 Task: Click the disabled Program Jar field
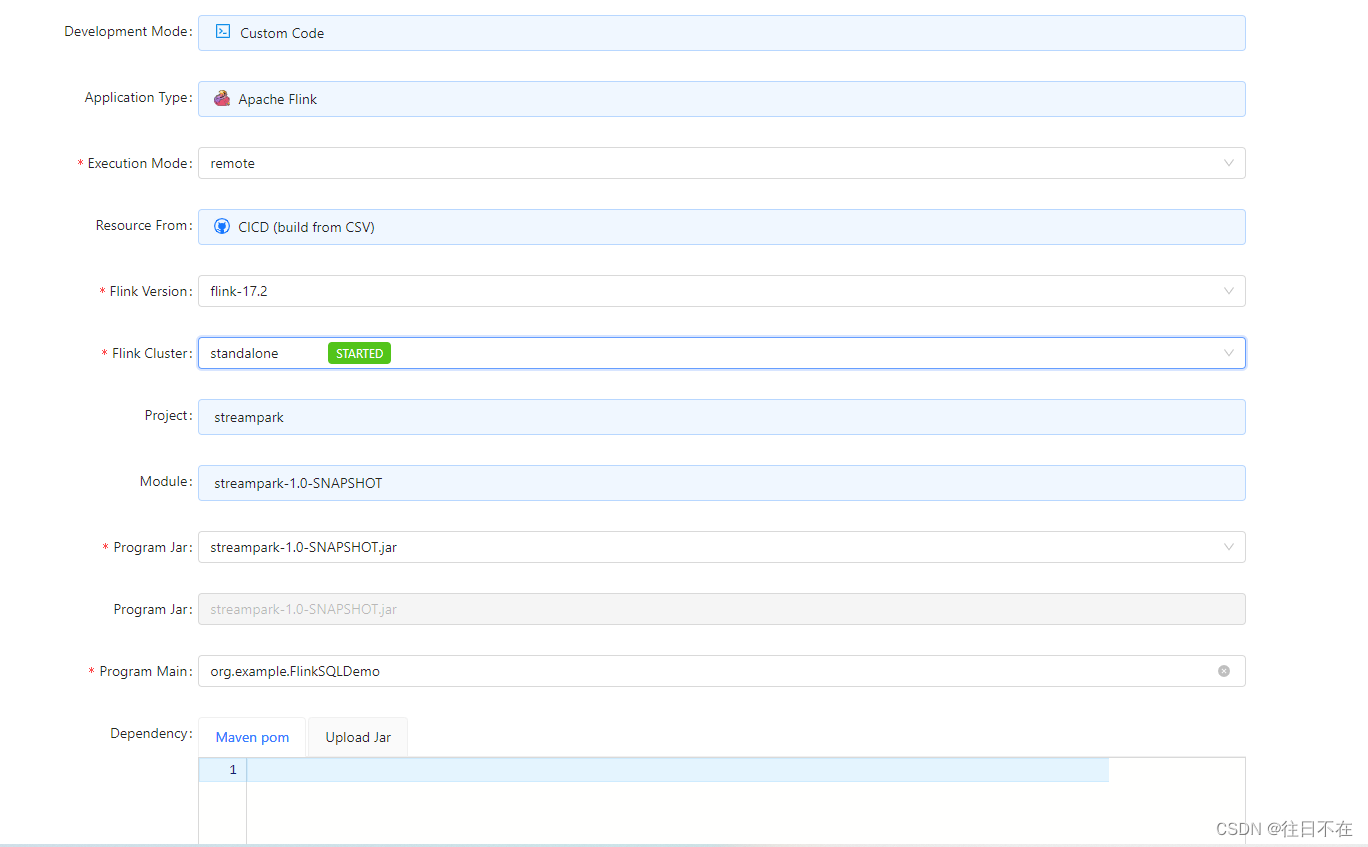click(x=721, y=609)
